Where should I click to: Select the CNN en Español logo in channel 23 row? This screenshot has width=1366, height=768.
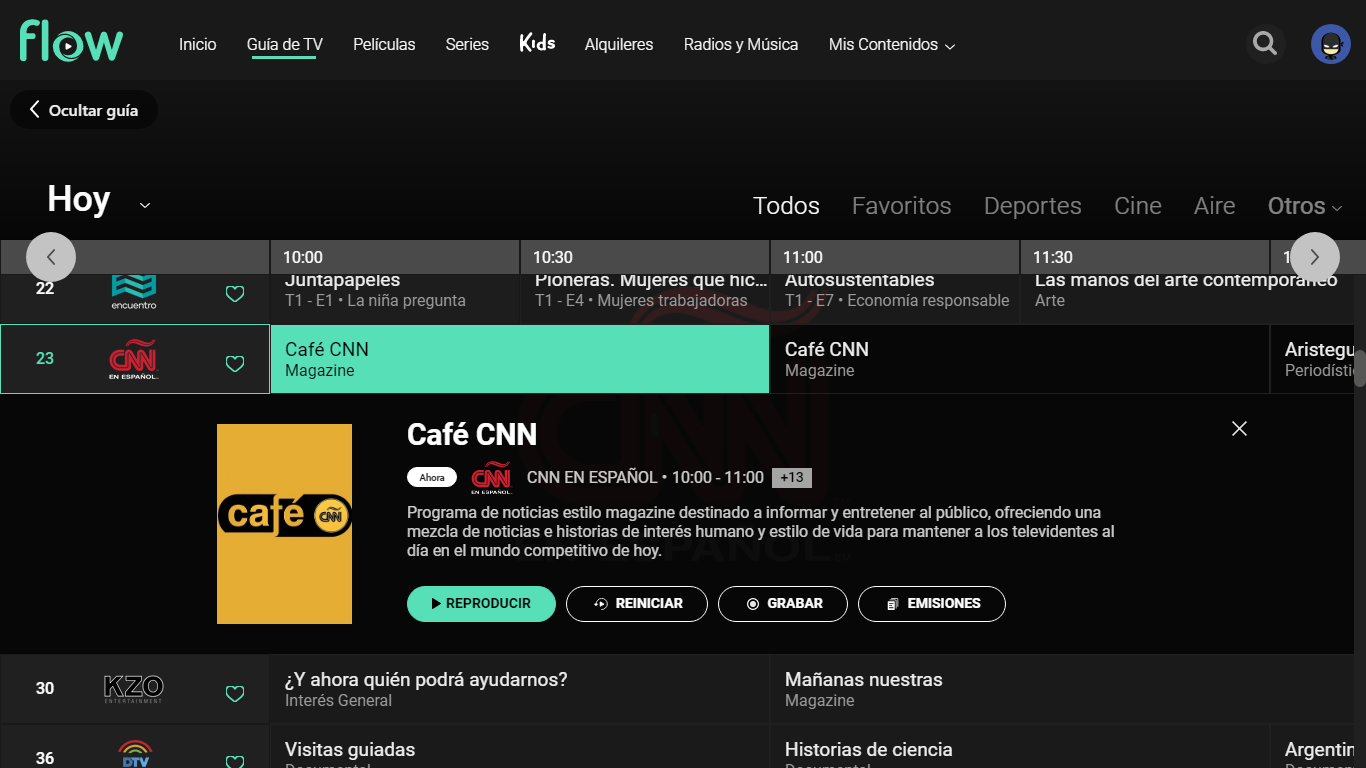tap(134, 360)
